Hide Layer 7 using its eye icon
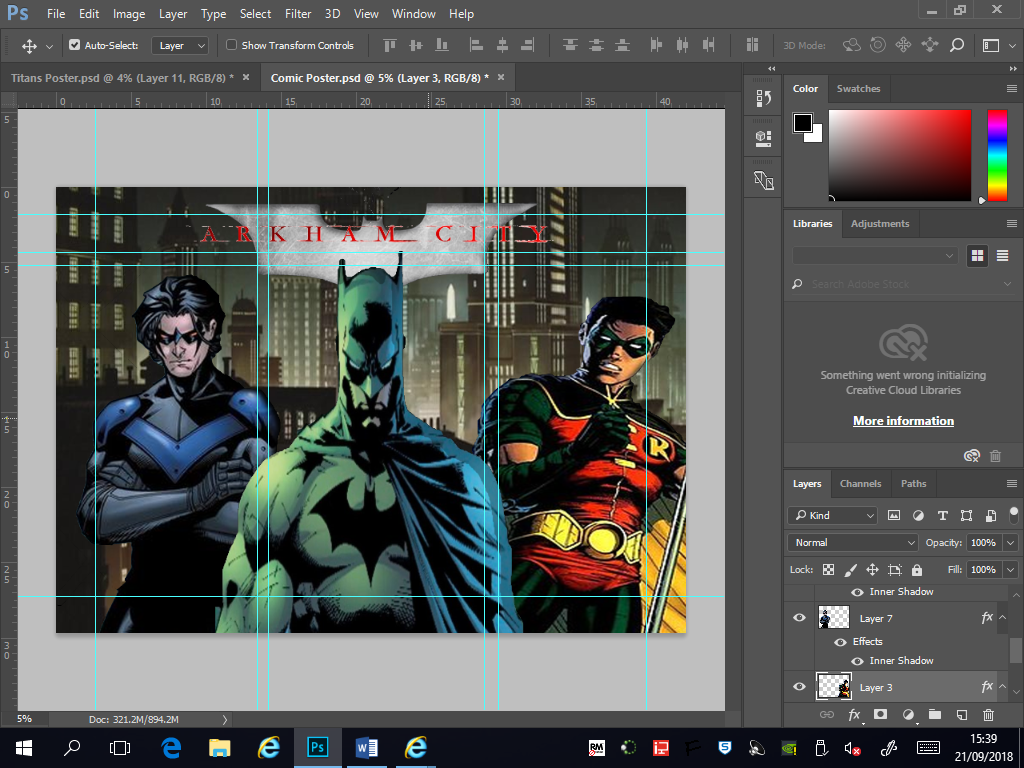Viewport: 1024px width, 768px height. 799,618
